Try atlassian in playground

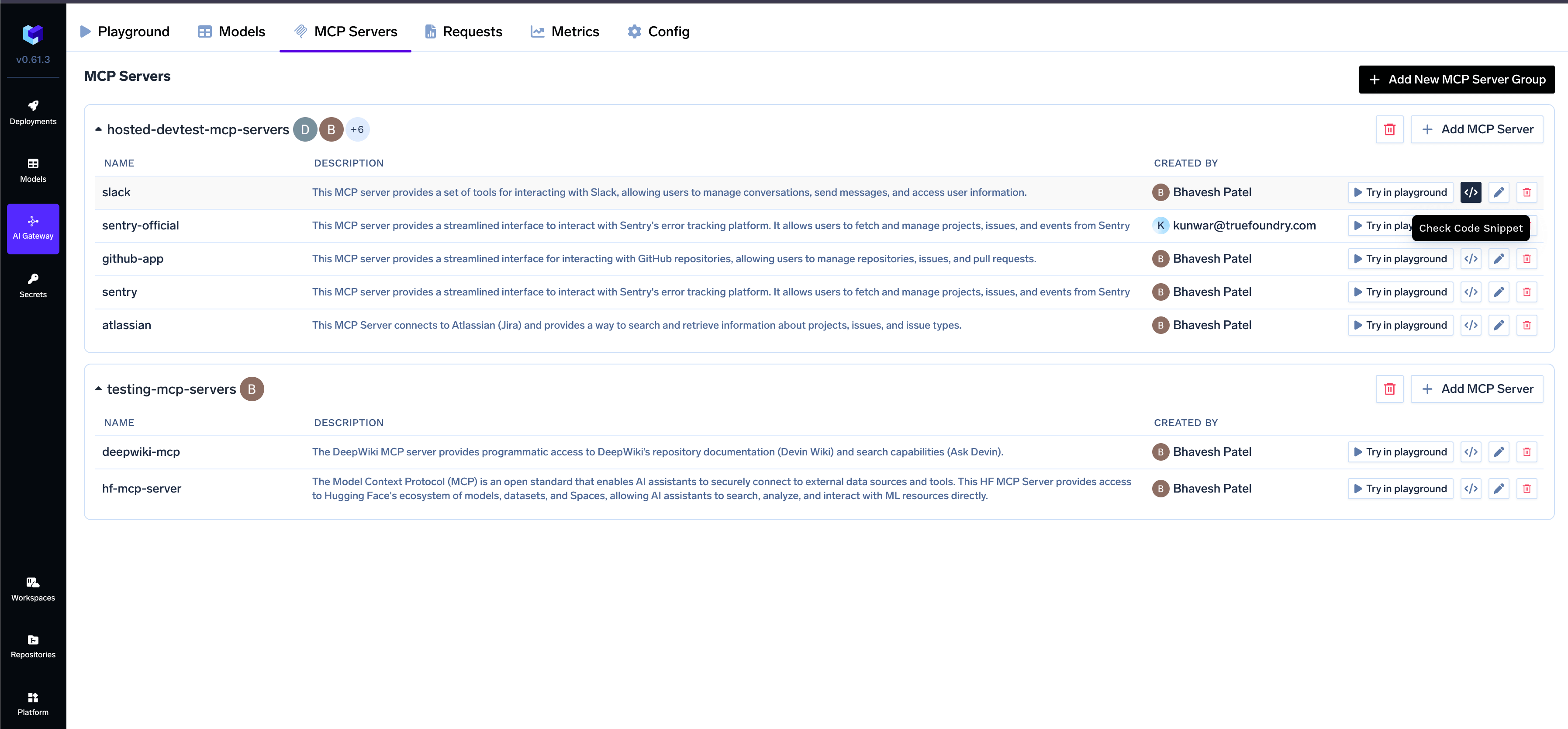tap(1400, 325)
